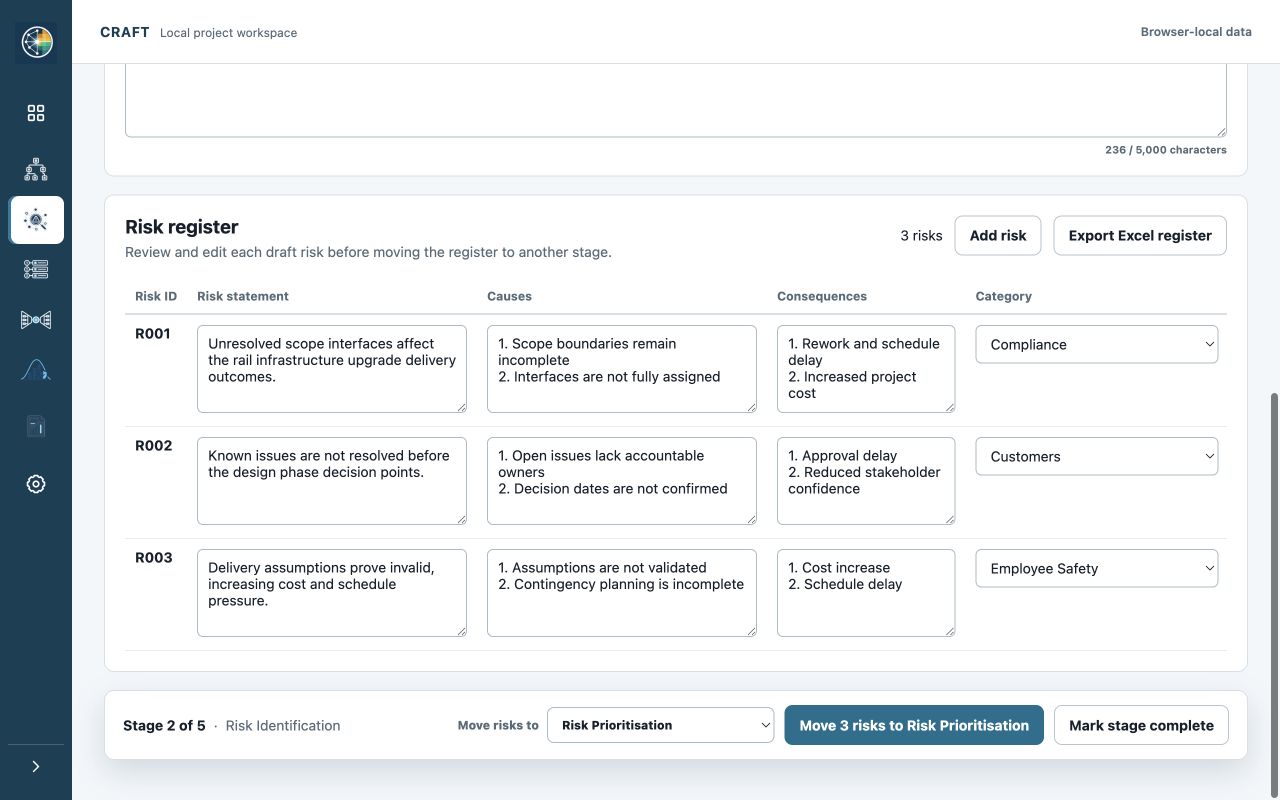Edit the R002 consequences text field
Image resolution: width=1280 pixels, height=800 pixels.
pyautogui.click(x=866, y=481)
